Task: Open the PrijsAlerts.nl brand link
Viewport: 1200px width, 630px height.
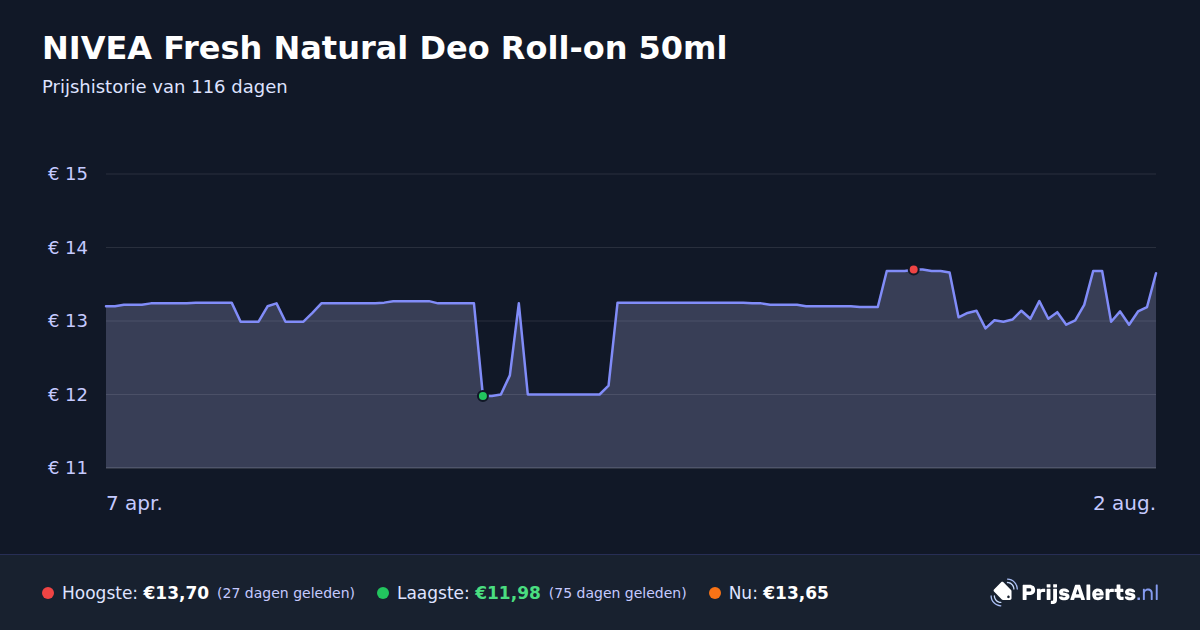Action: pos(1075,593)
